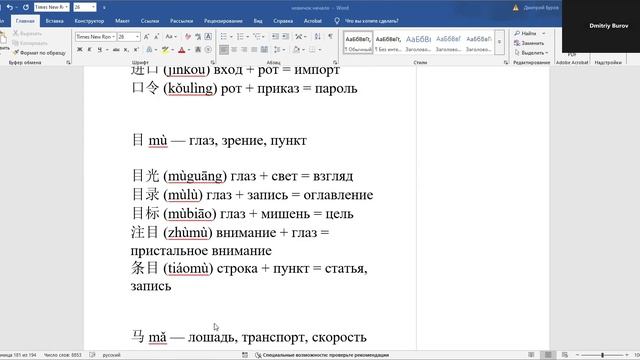Toggle italic (К) formatting
Viewport: 640px width, 360px height.
click(89, 50)
